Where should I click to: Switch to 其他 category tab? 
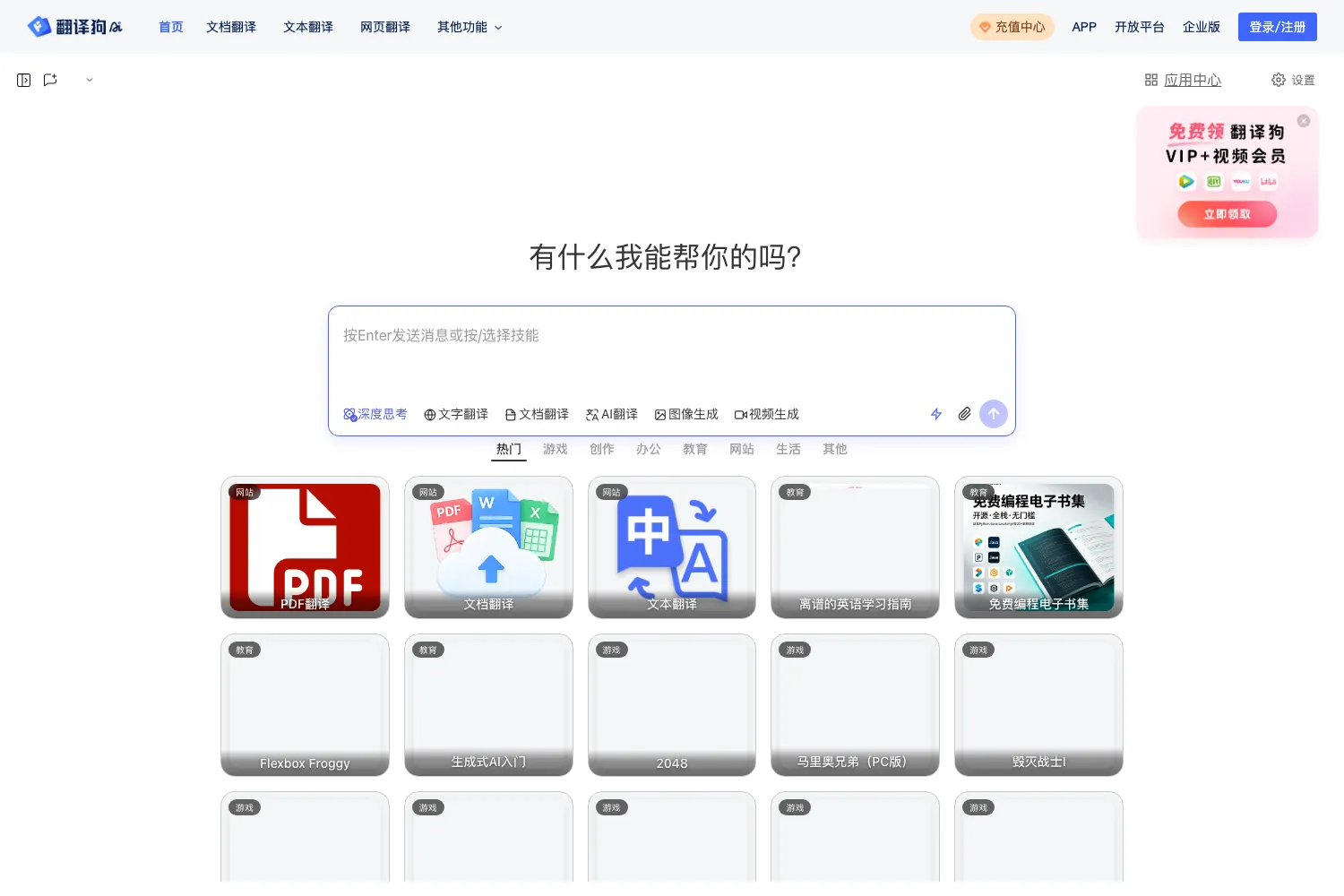[x=835, y=450]
